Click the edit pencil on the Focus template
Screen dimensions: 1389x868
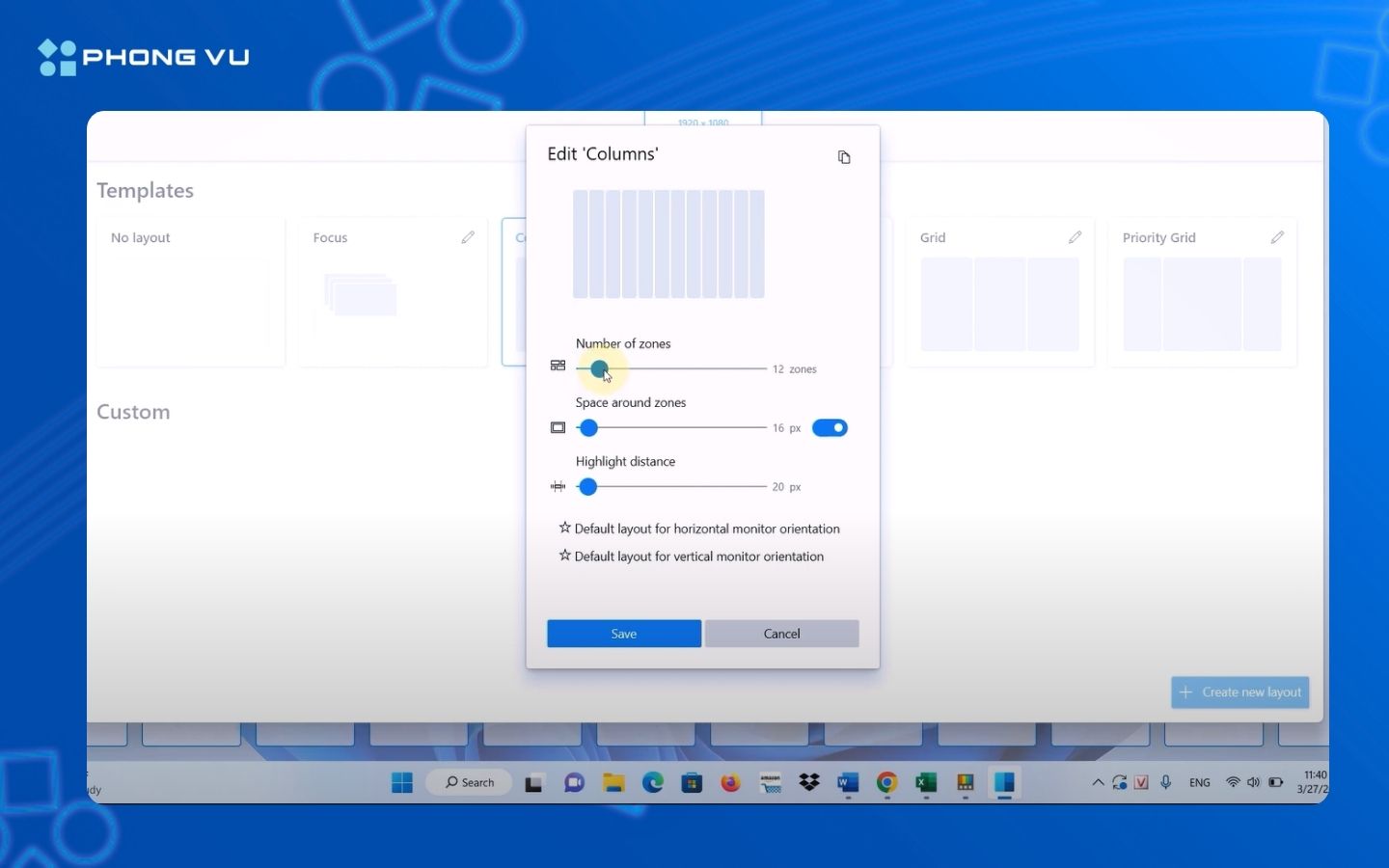coord(468,237)
